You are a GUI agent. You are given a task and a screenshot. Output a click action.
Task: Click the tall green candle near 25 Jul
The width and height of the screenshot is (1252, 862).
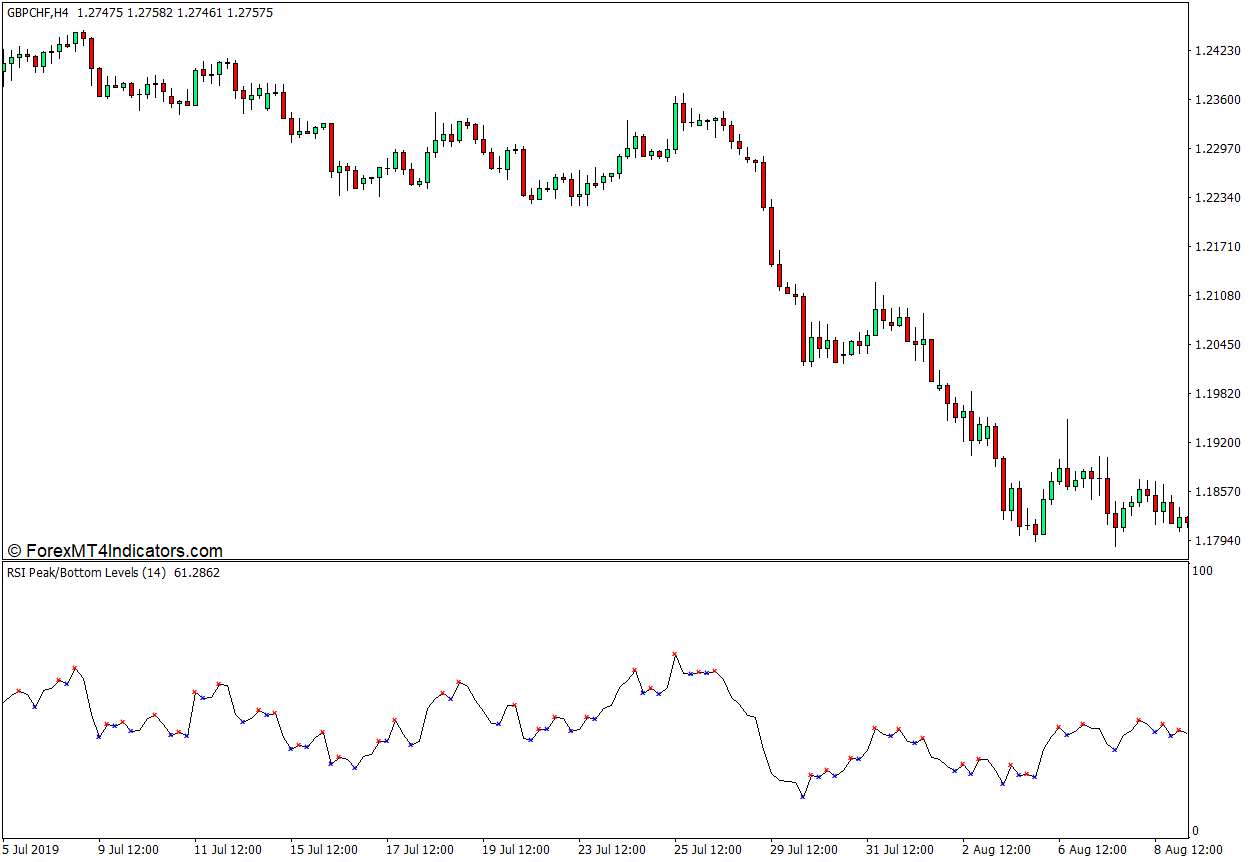676,125
